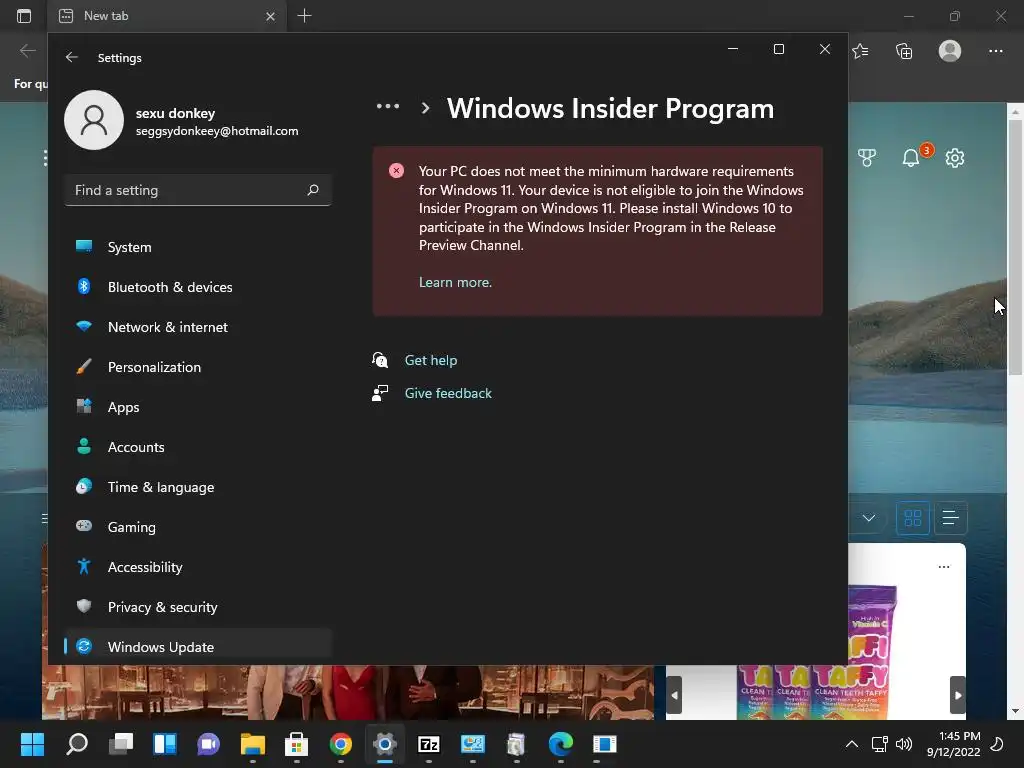
Task: Open Chat app on taskbar
Action: [208, 744]
